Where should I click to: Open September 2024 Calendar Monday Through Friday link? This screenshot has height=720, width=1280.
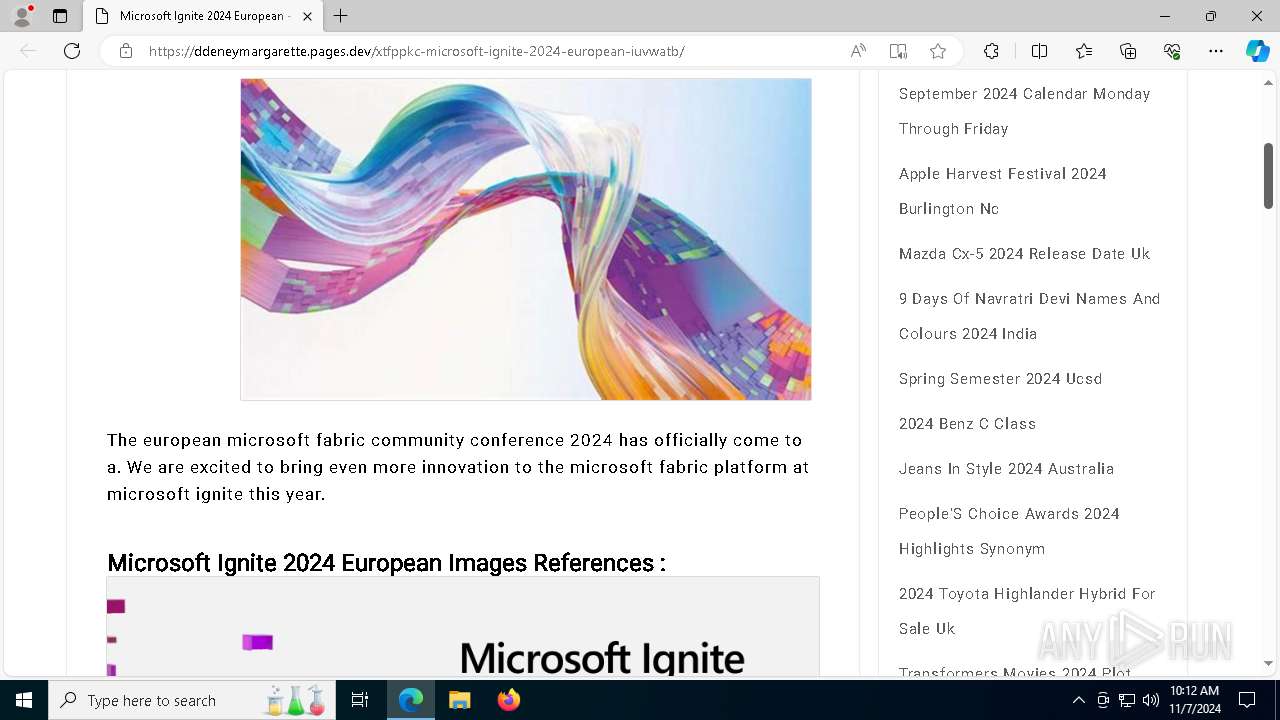point(1024,111)
